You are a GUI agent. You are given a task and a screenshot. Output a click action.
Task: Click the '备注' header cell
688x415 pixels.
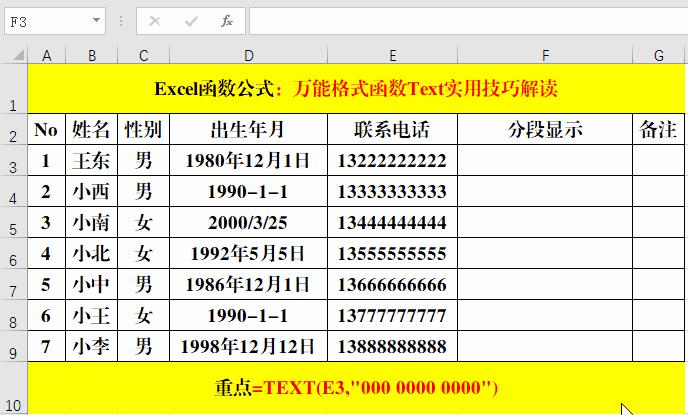pos(658,129)
